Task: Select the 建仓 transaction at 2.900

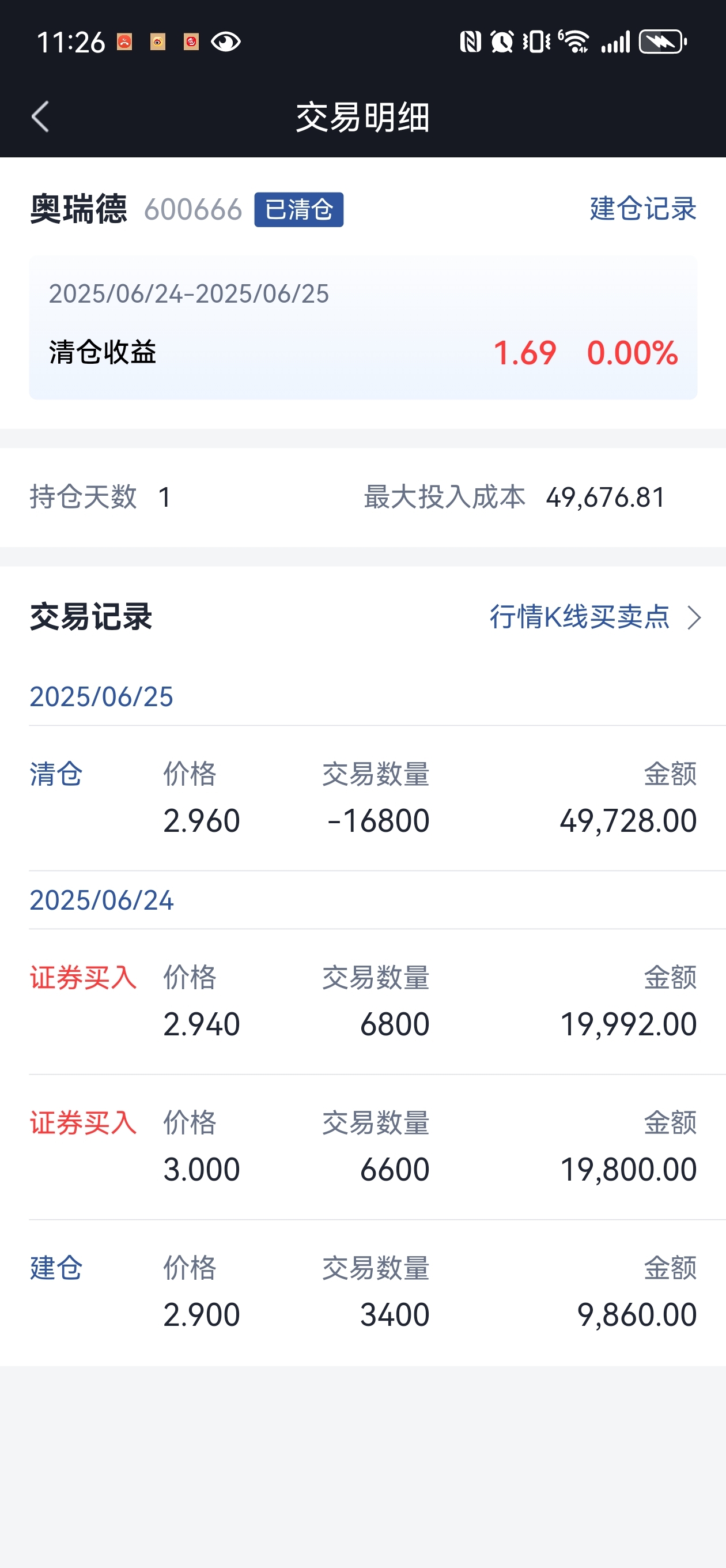Action: coord(364,1292)
